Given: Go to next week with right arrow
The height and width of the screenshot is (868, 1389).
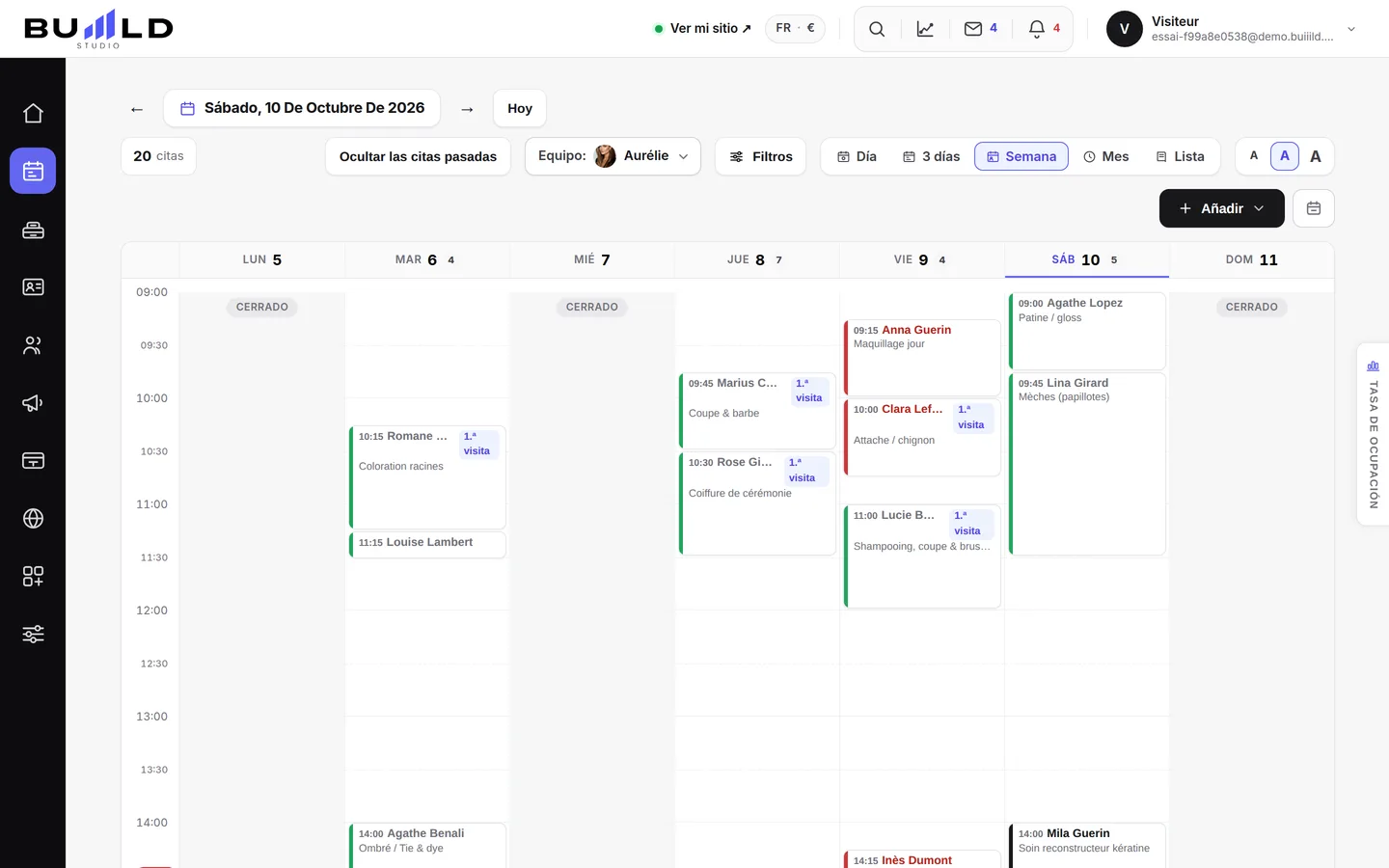Looking at the screenshot, I should pyautogui.click(x=467, y=109).
